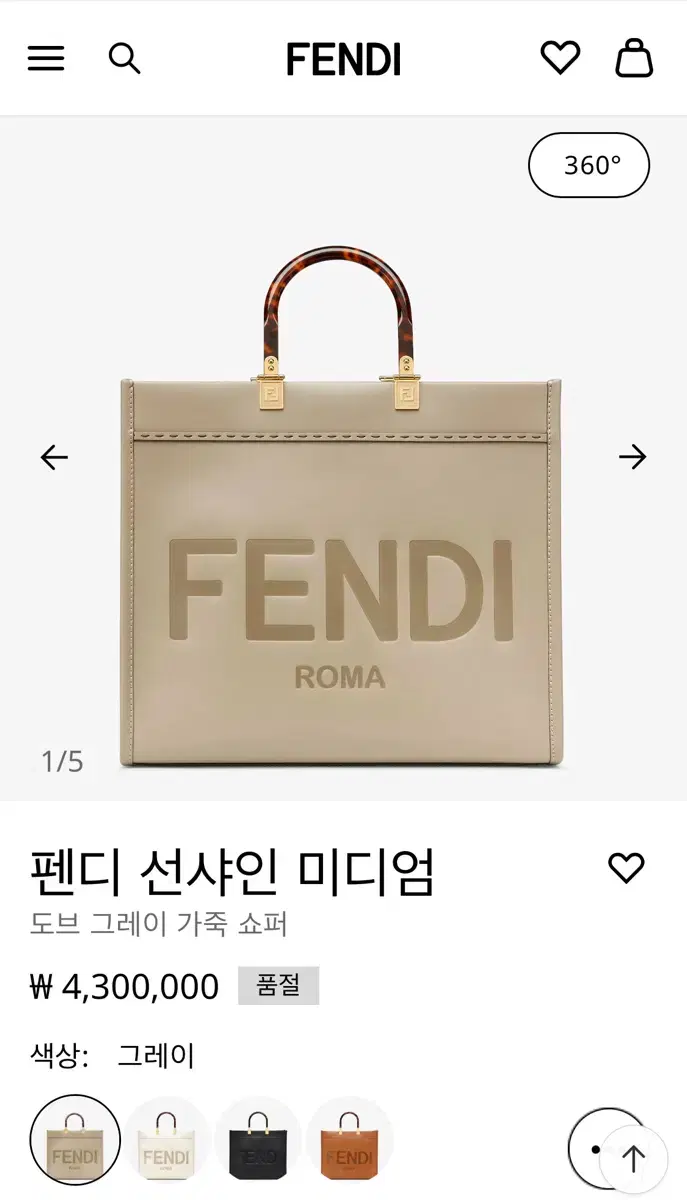Show next product image with right arrow
Screen dimensions: 687x1200
click(632, 457)
